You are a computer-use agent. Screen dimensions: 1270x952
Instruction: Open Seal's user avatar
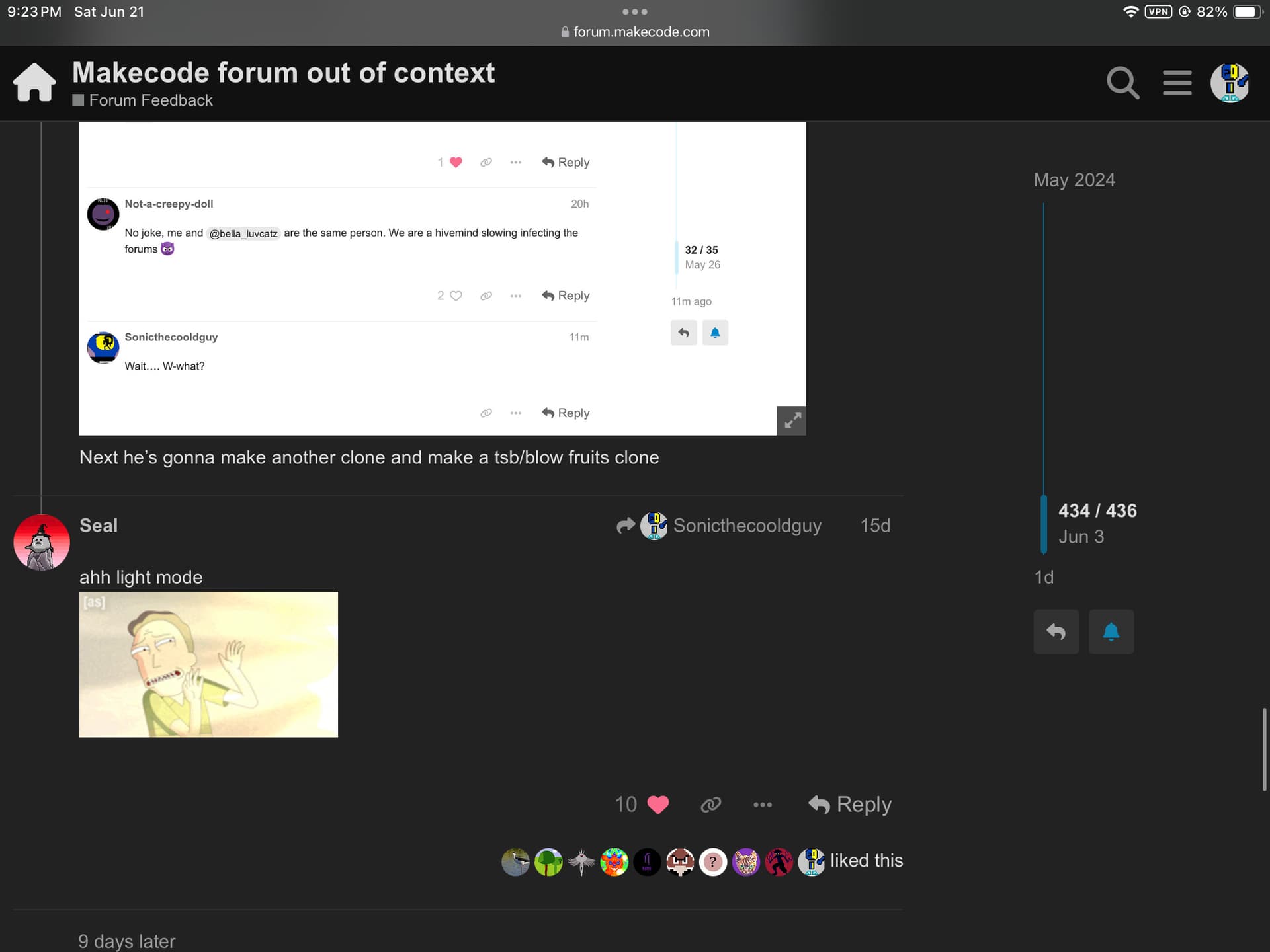[x=42, y=542]
